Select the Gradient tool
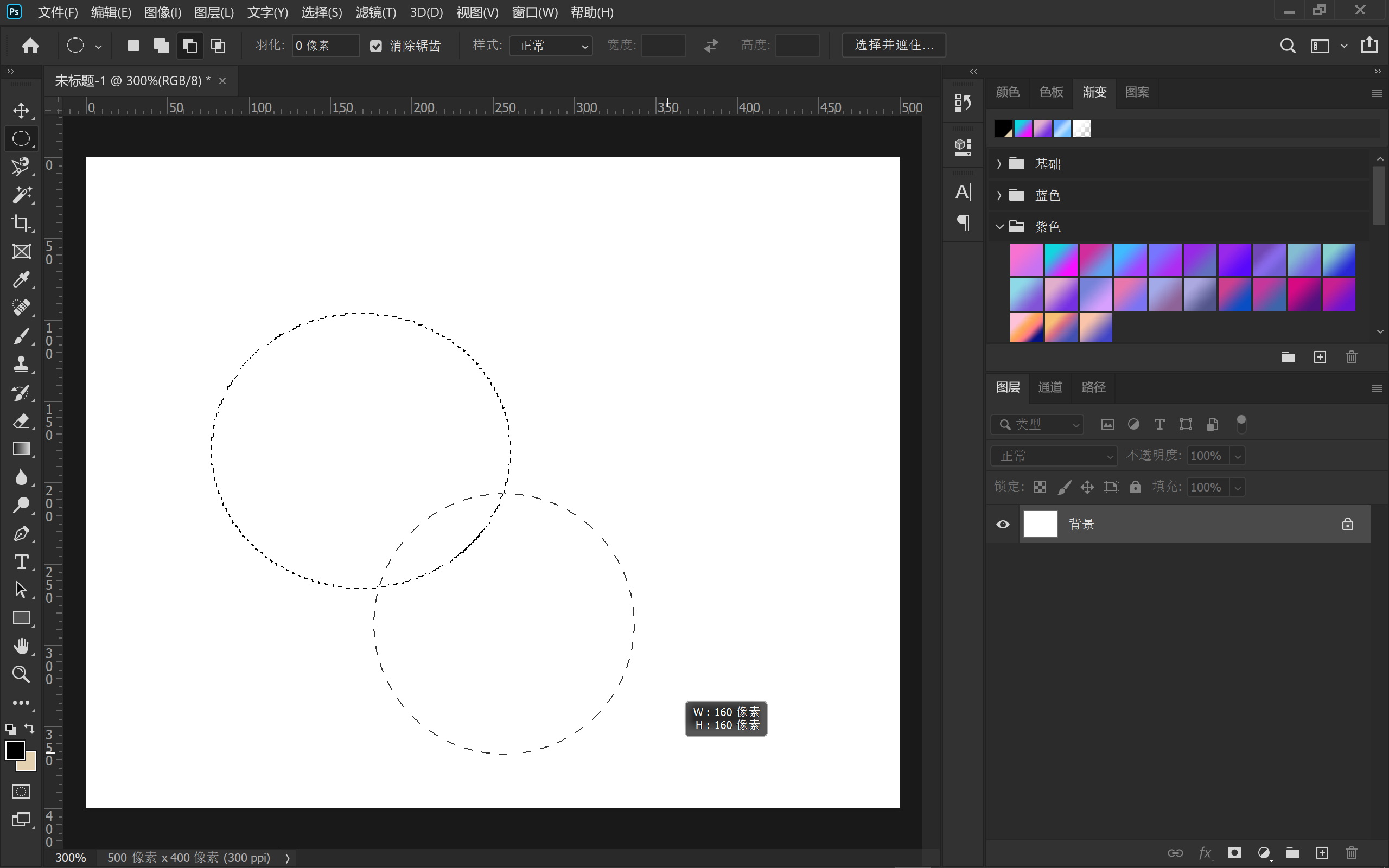1389x868 pixels. pyautogui.click(x=21, y=448)
